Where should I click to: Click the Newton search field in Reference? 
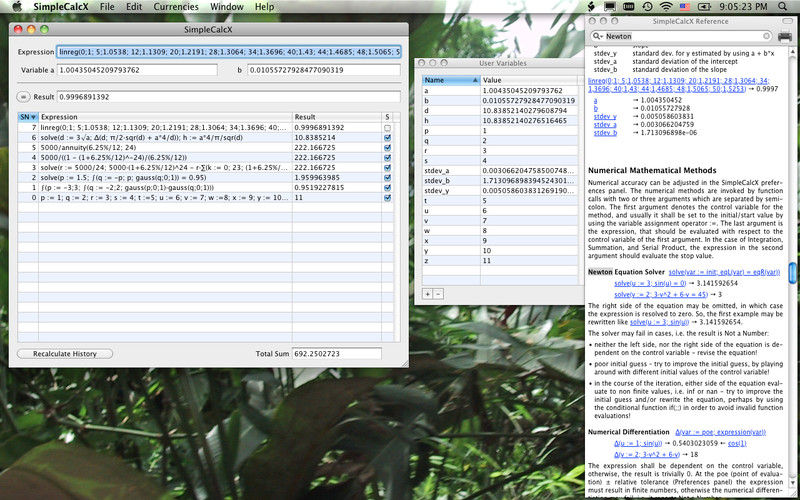pos(683,36)
